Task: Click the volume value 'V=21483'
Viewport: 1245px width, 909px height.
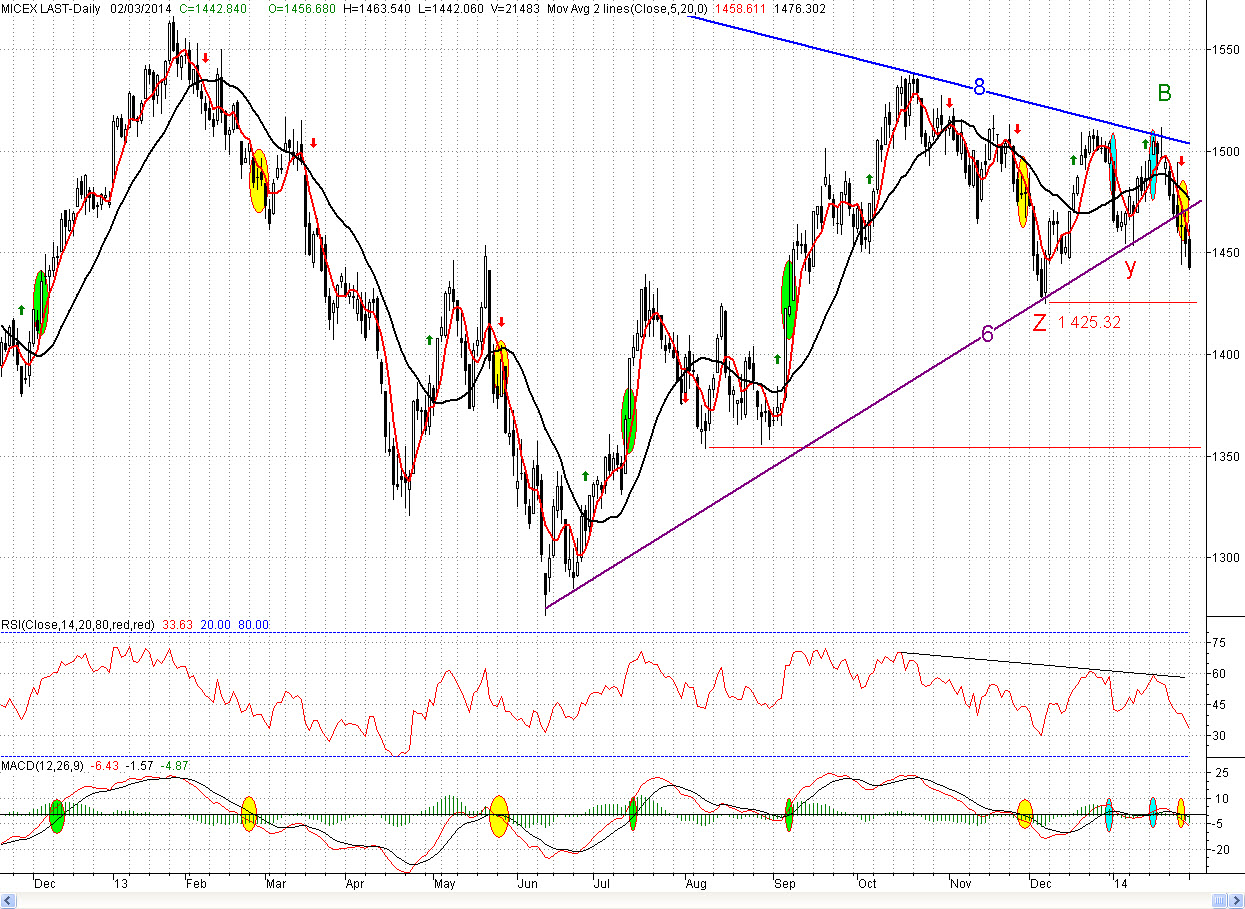Action: pos(514,7)
